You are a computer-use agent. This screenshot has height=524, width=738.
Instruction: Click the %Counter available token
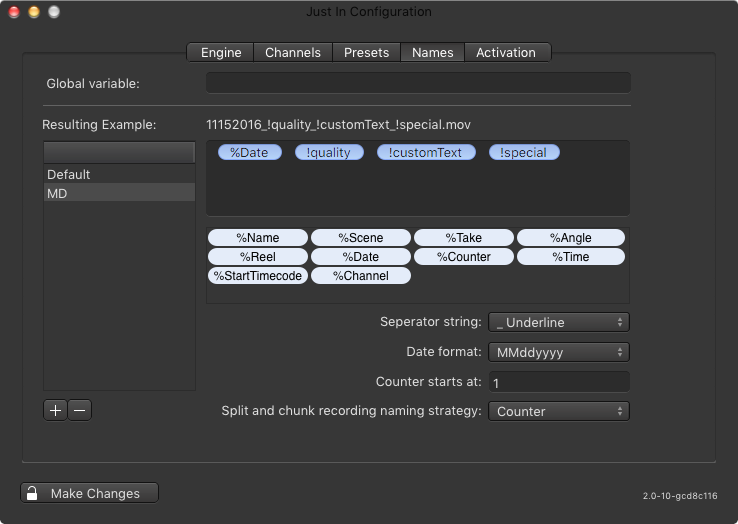point(464,257)
